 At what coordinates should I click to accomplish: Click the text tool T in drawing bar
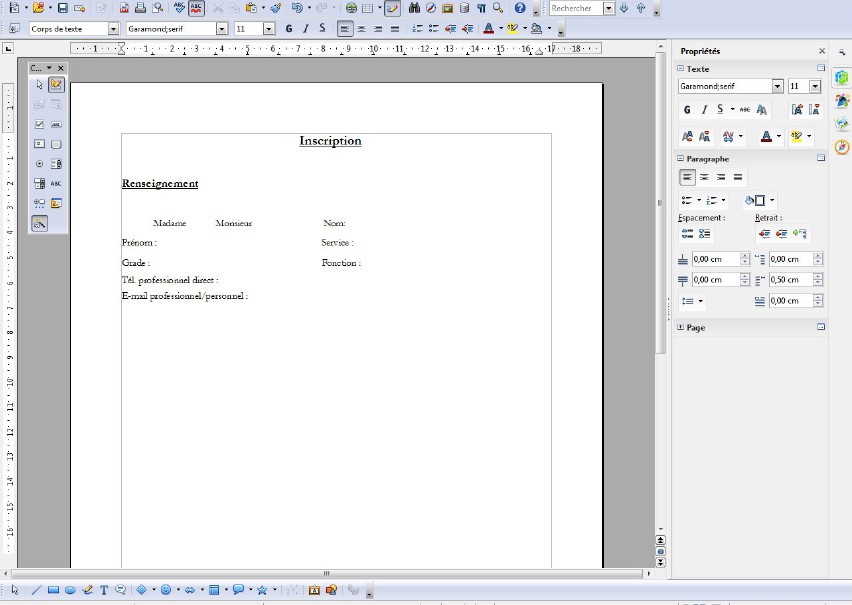tap(104, 590)
